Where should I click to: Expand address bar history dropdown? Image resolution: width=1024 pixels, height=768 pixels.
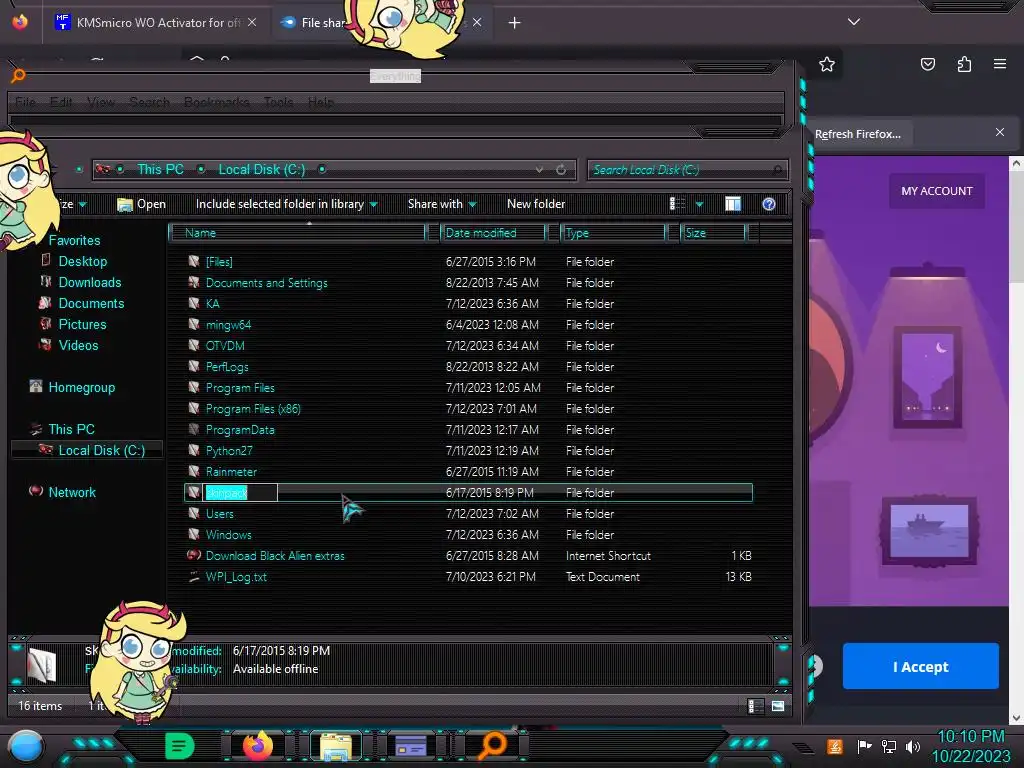tap(539, 170)
